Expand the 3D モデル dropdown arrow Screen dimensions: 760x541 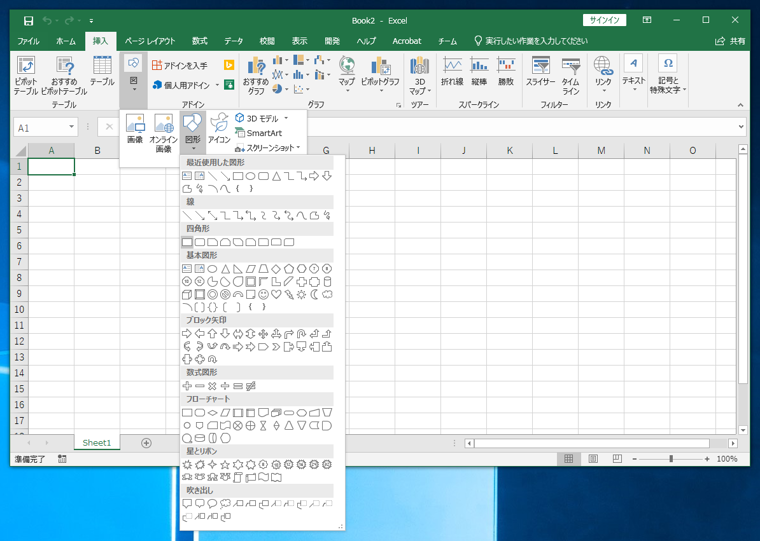286,119
